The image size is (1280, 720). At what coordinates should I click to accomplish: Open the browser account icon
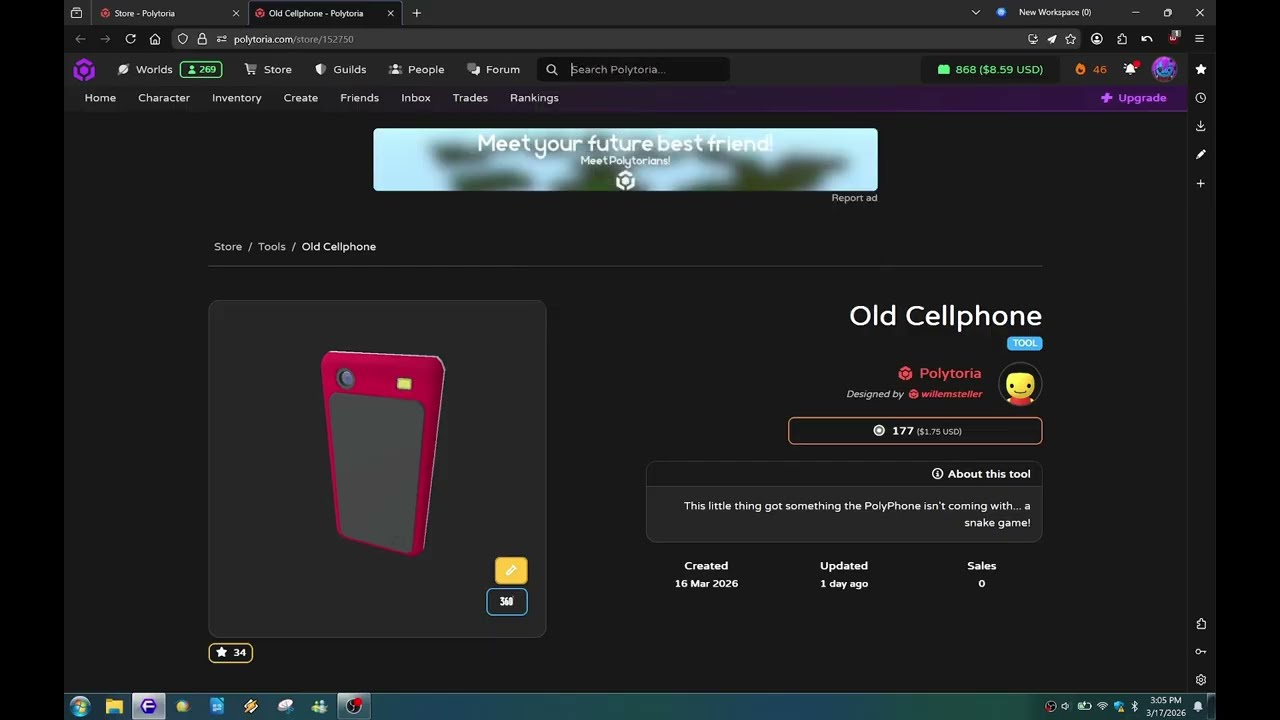coord(1097,39)
